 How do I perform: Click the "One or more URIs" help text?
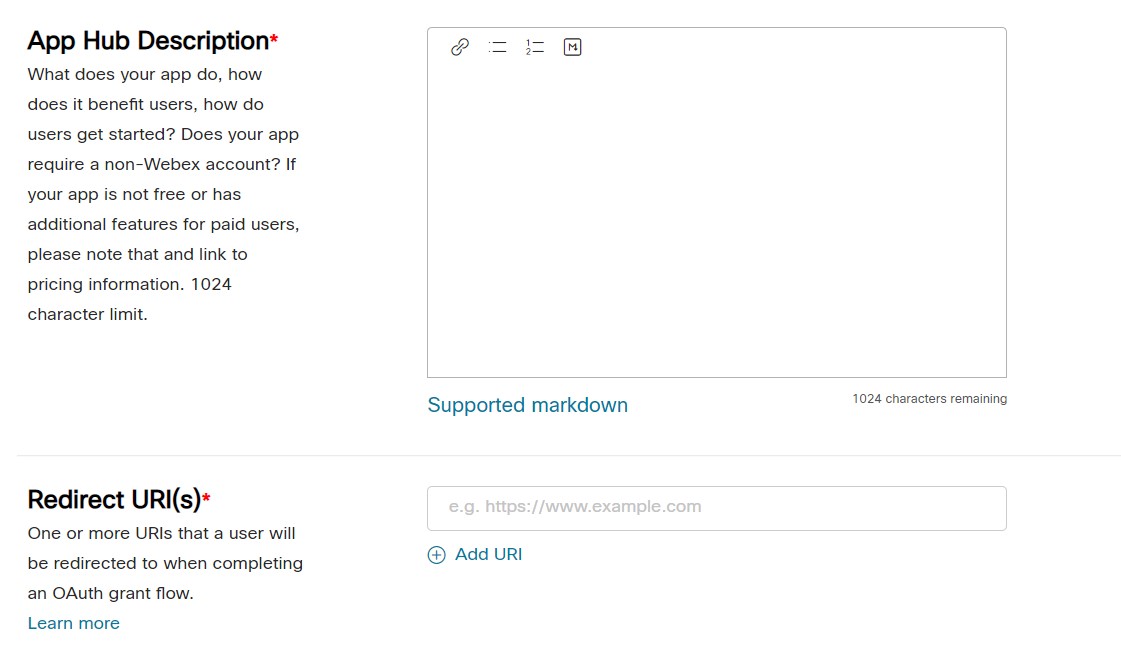point(165,563)
